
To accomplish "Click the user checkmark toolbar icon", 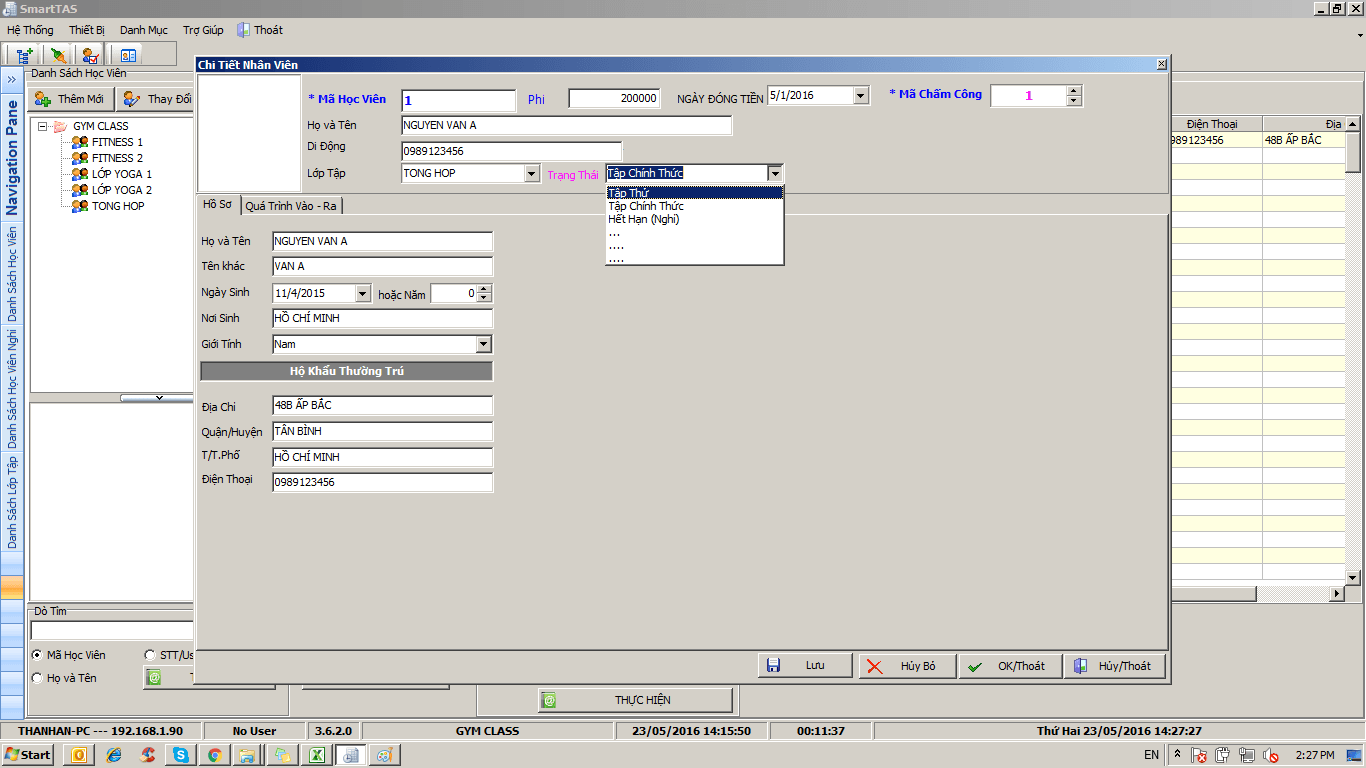I will (x=90, y=55).
